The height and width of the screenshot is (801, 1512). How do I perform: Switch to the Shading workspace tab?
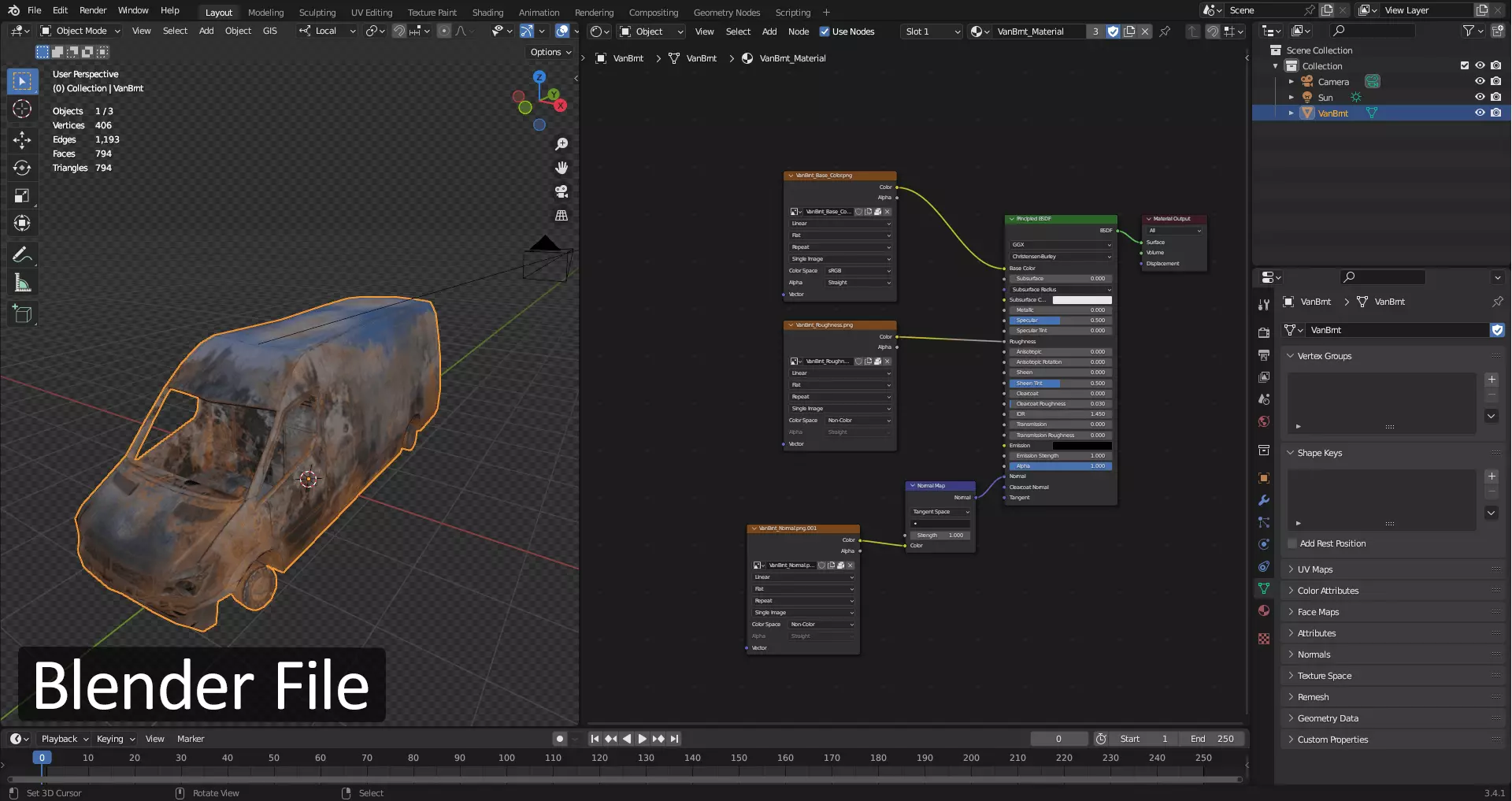click(x=487, y=12)
